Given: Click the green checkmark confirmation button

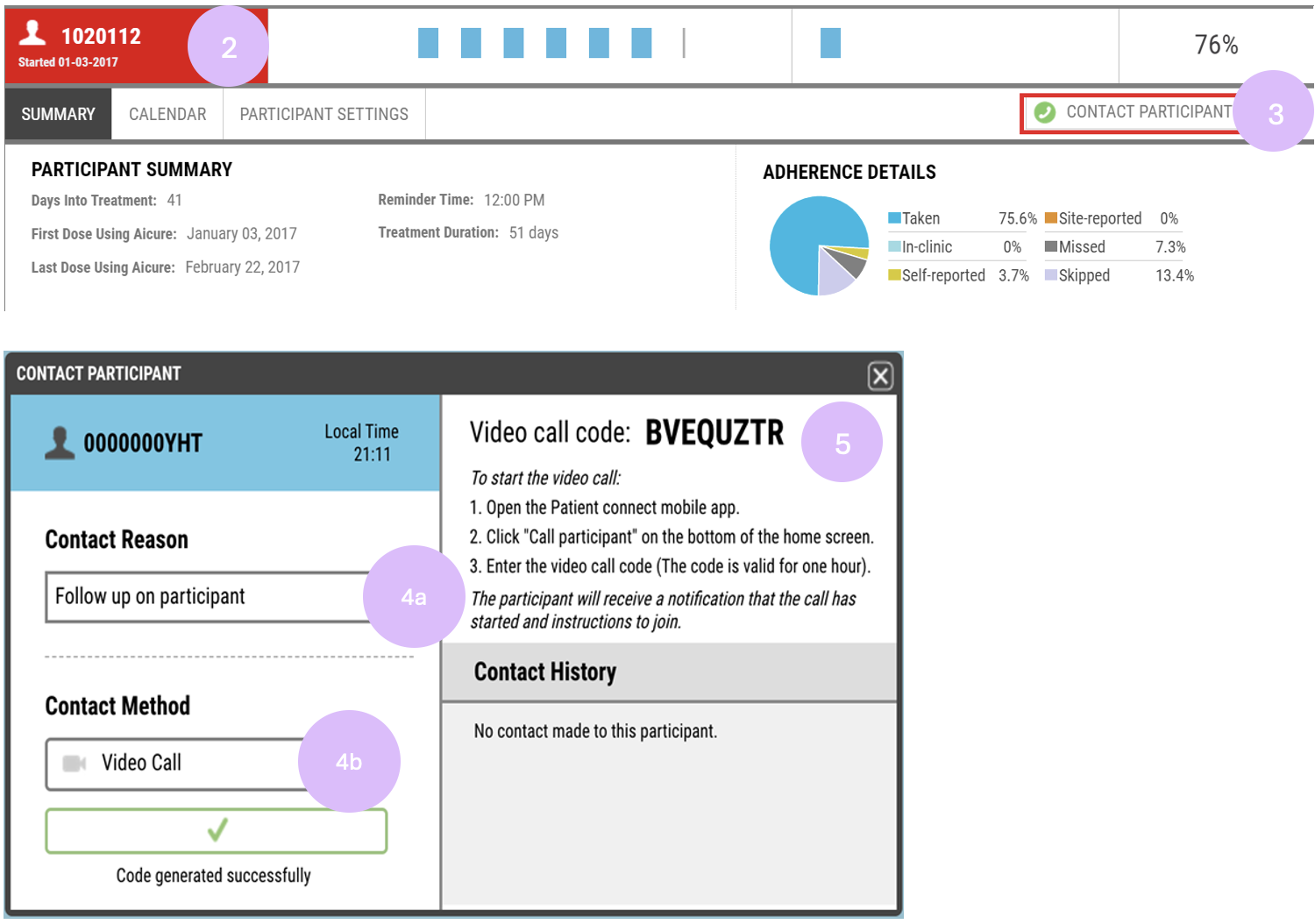Looking at the screenshot, I should coord(217,830).
